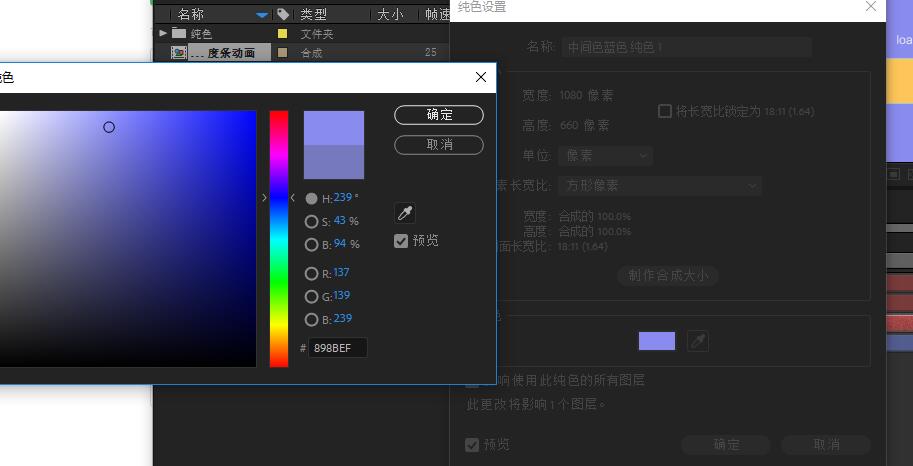
Task: Click the 文件夹 type cell
Action: click(317, 34)
